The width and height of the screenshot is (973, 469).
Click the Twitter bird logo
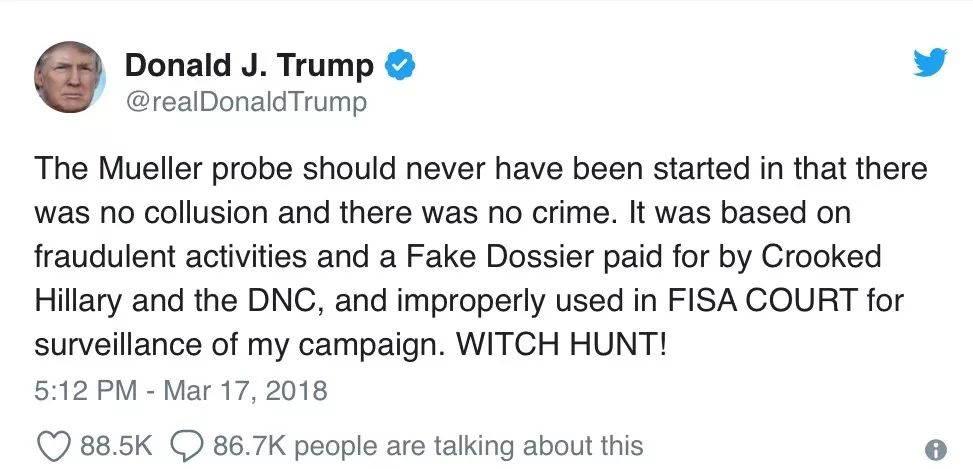930,62
